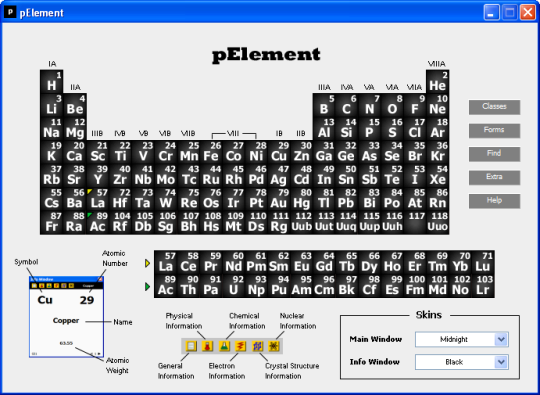Image resolution: width=540 pixels, height=395 pixels.
Task: Click the Extra button
Action: [494, 177]
